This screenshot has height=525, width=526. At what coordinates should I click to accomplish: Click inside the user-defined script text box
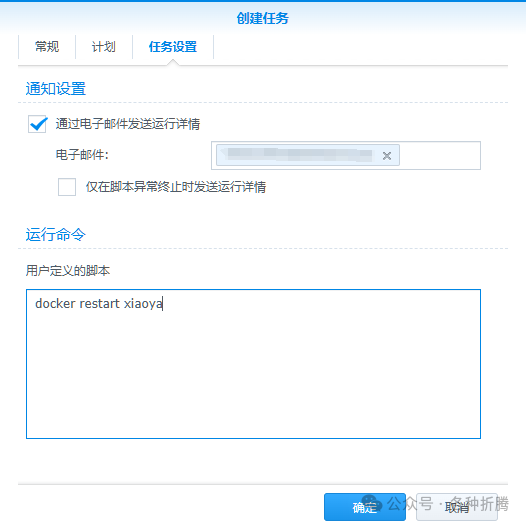pyautogui.click(x=253, y=364)
